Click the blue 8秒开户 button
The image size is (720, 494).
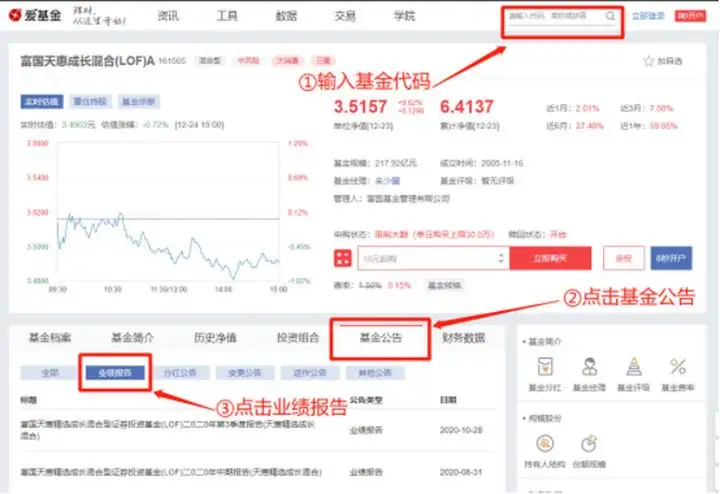click(x=671, y=258)
